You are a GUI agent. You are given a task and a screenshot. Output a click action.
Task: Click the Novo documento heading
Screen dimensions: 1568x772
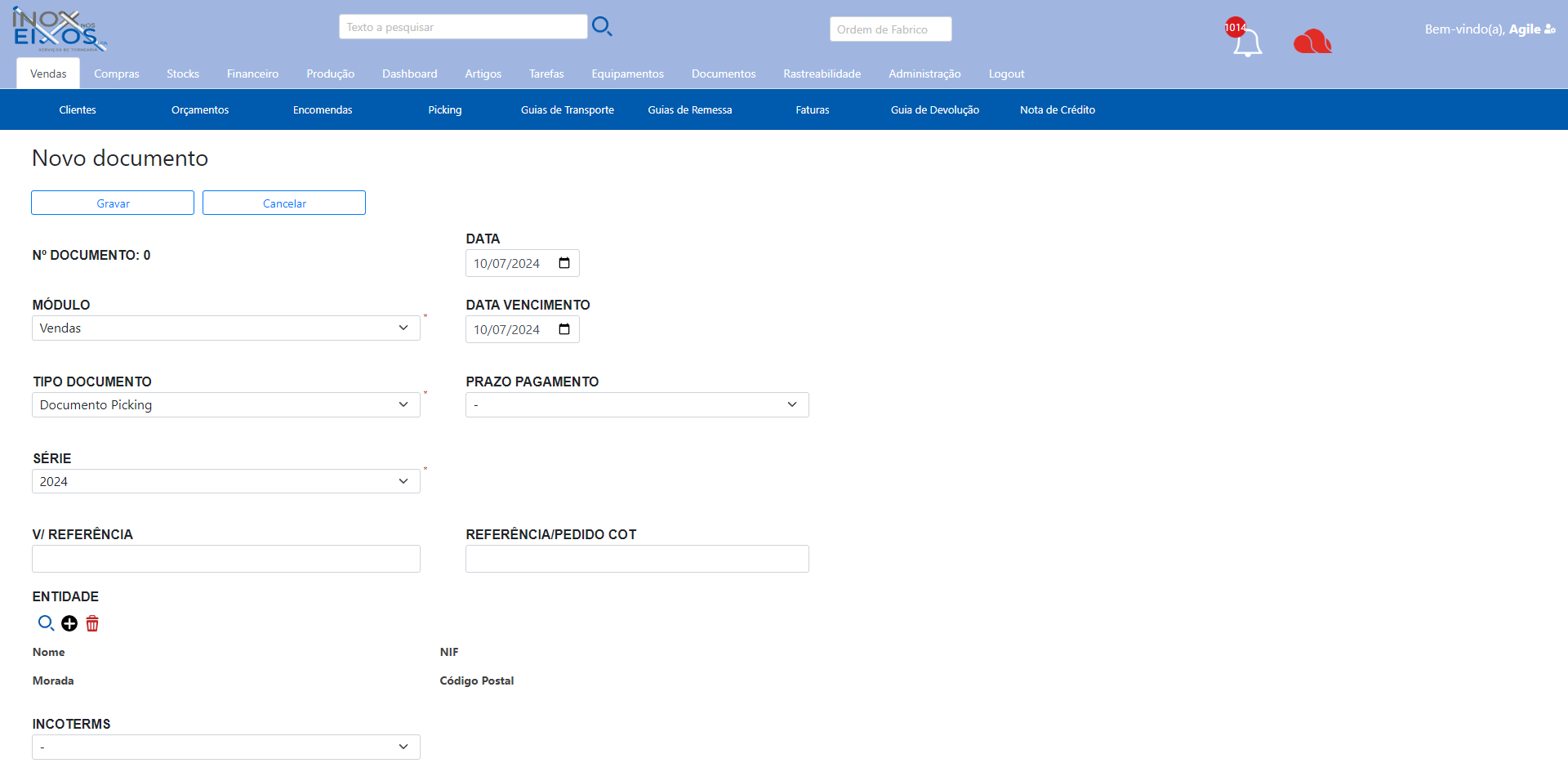[x=120, y=158]
